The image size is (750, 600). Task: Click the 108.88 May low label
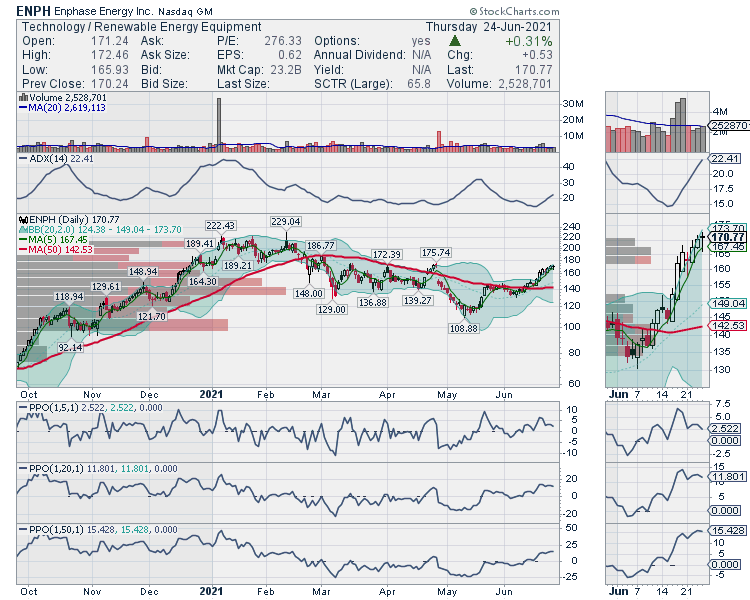tap(463, 329)
